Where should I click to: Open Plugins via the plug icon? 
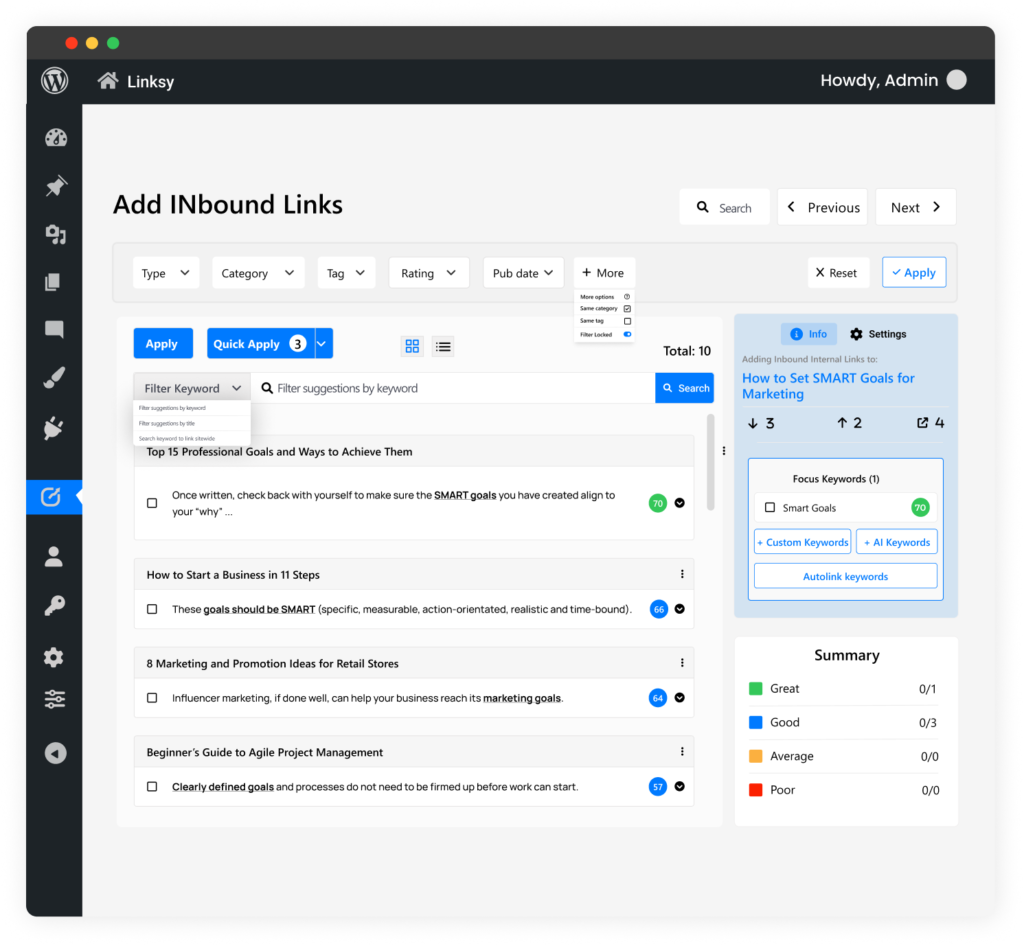54,428
